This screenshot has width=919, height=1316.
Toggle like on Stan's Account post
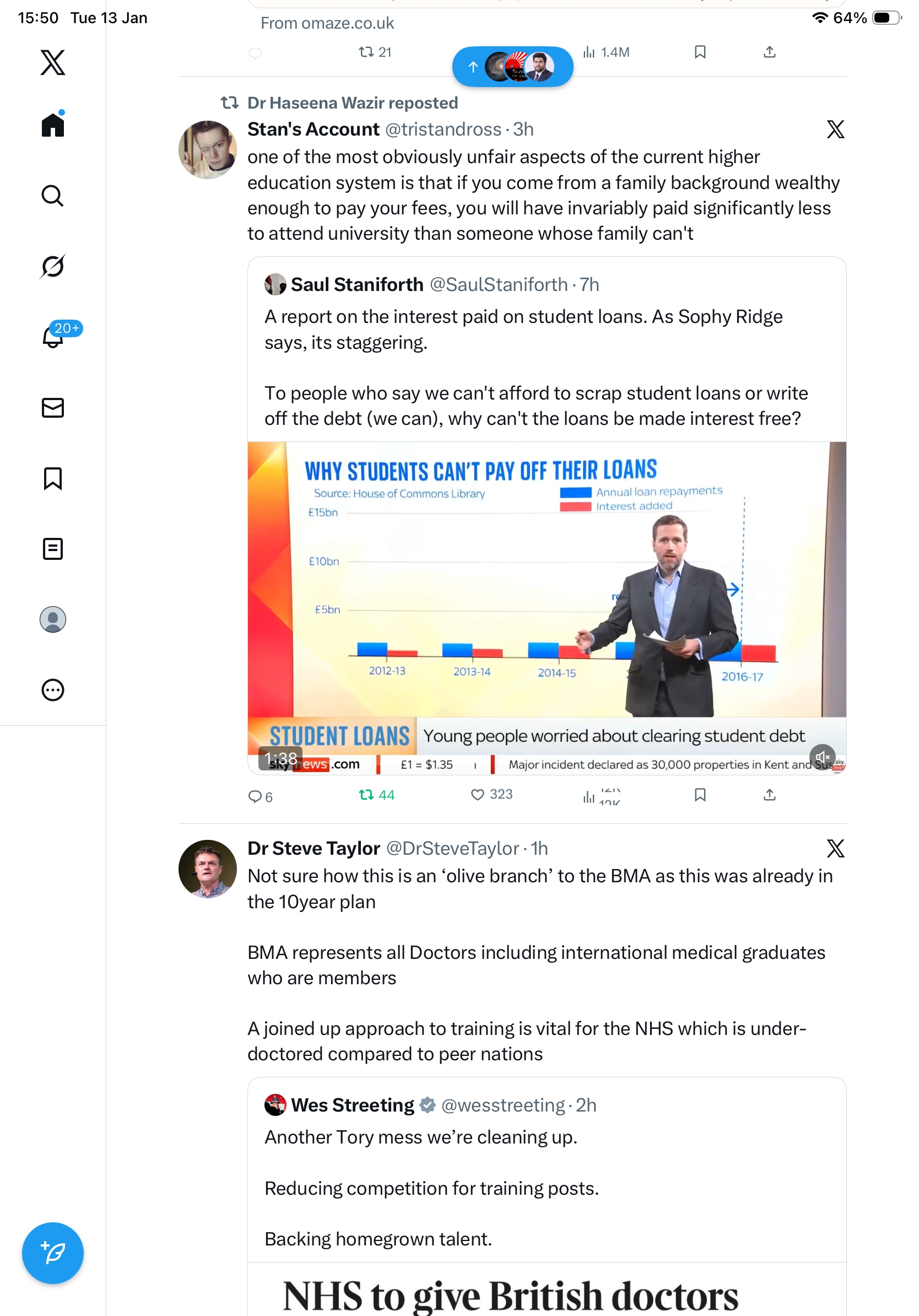point(491,795)
